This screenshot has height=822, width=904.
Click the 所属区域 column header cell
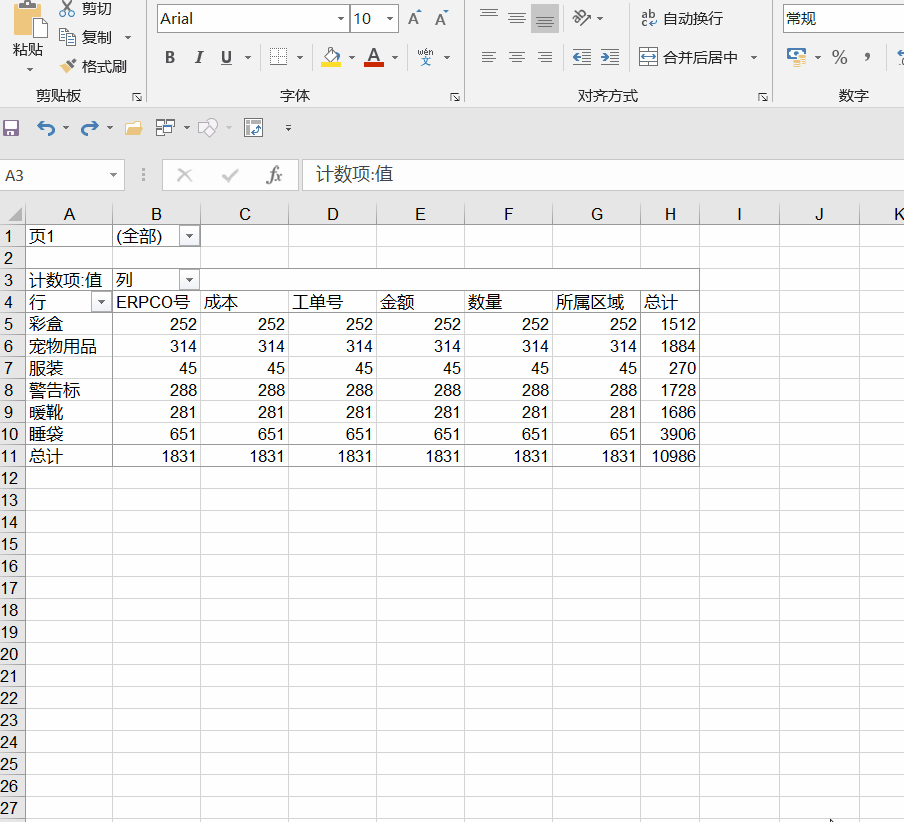tap(596, 302)
